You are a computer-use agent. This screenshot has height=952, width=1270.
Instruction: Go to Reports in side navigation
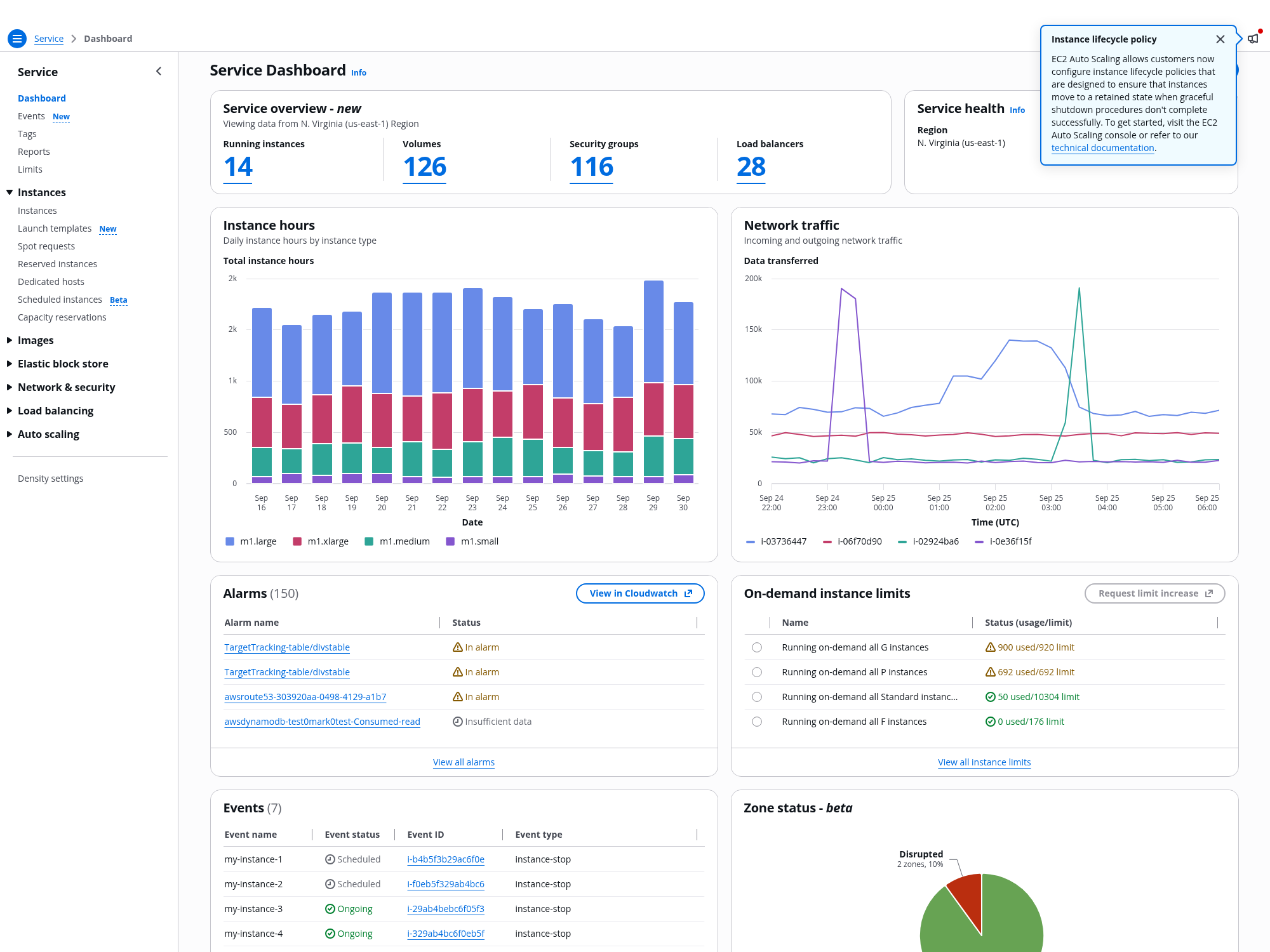34,152
